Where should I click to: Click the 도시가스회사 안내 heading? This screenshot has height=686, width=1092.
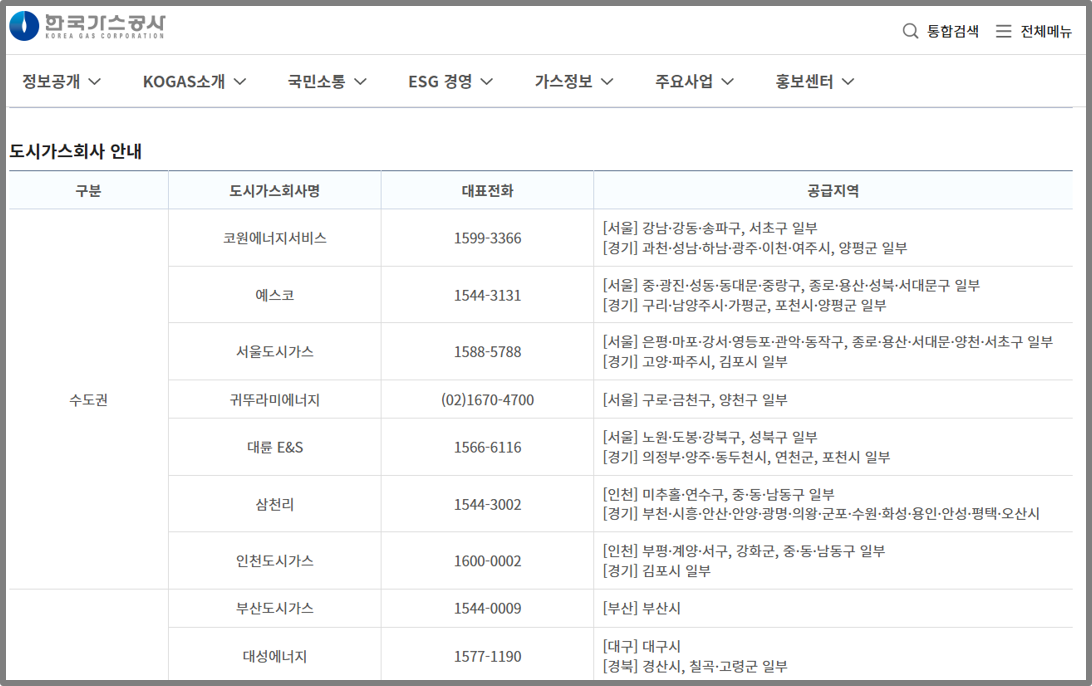point(75,151)
